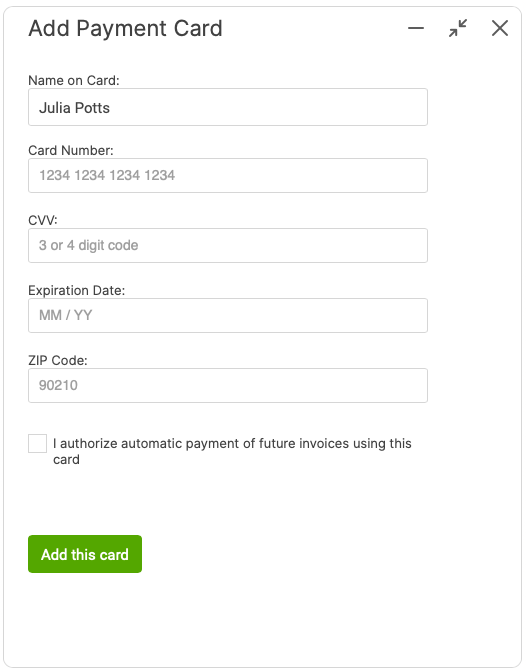This screenshot has height=672, width=526.
Task: Click the 3 or 4 digit code placeholder
Action: 89,245
